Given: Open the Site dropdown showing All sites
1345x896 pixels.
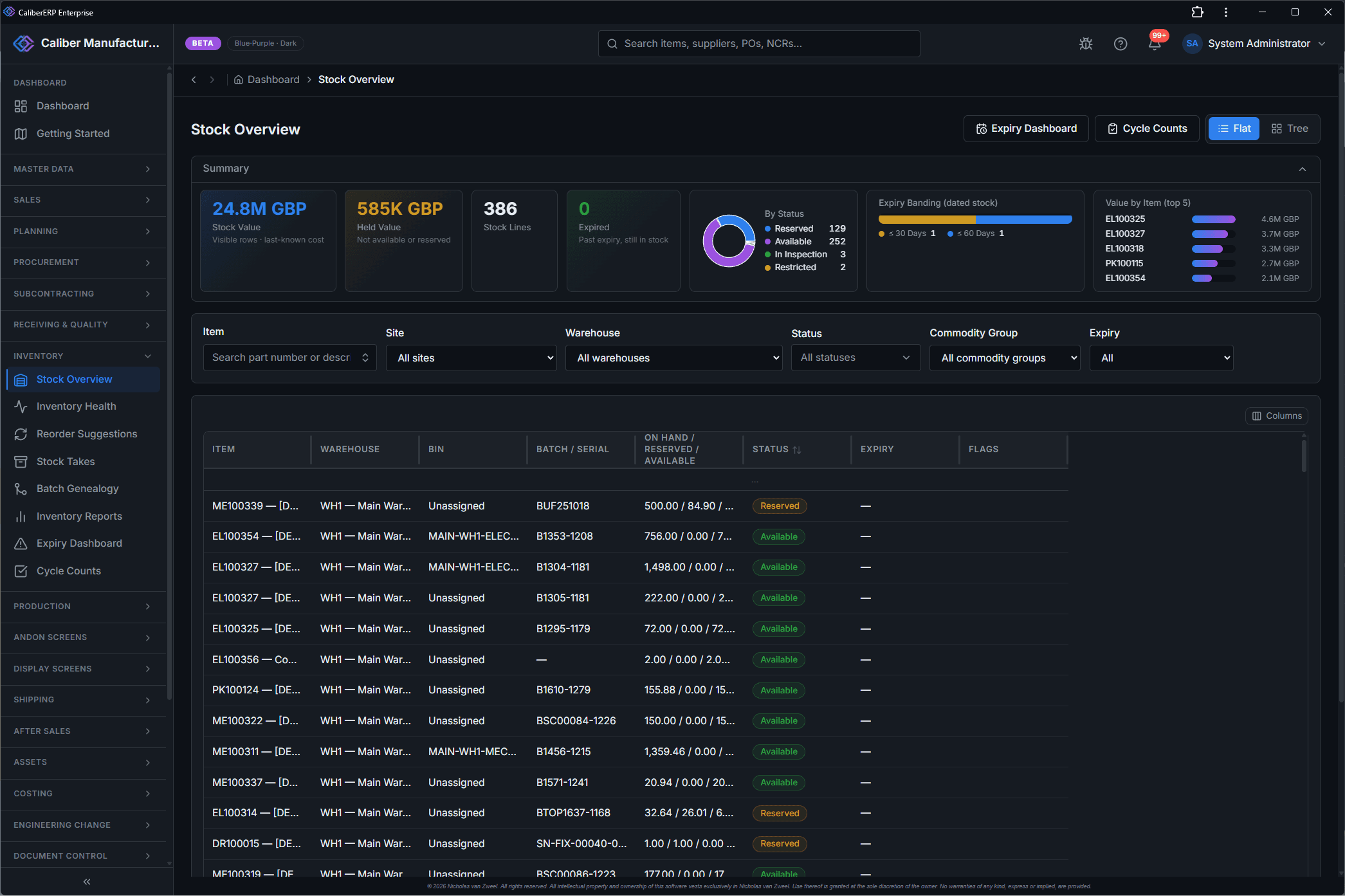Looking at the screenshot, I should 471,358.
